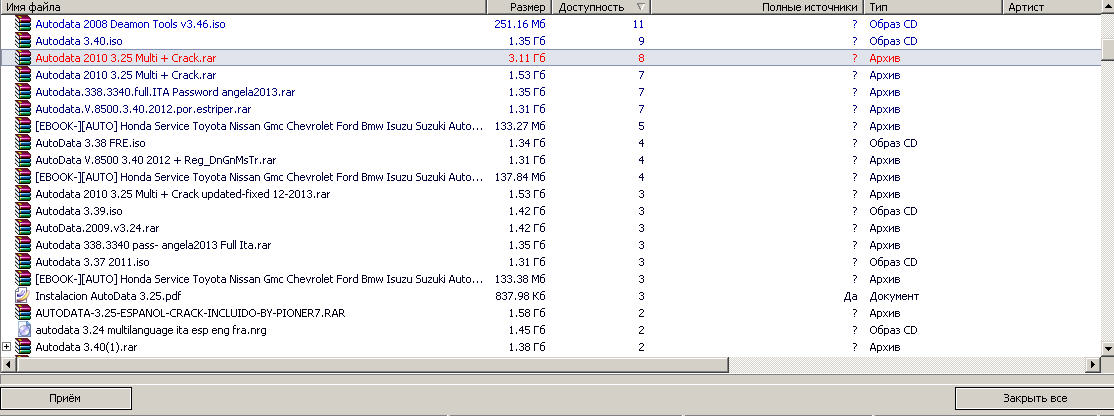Click the horizontal scrollbar right arrow

1093,364
